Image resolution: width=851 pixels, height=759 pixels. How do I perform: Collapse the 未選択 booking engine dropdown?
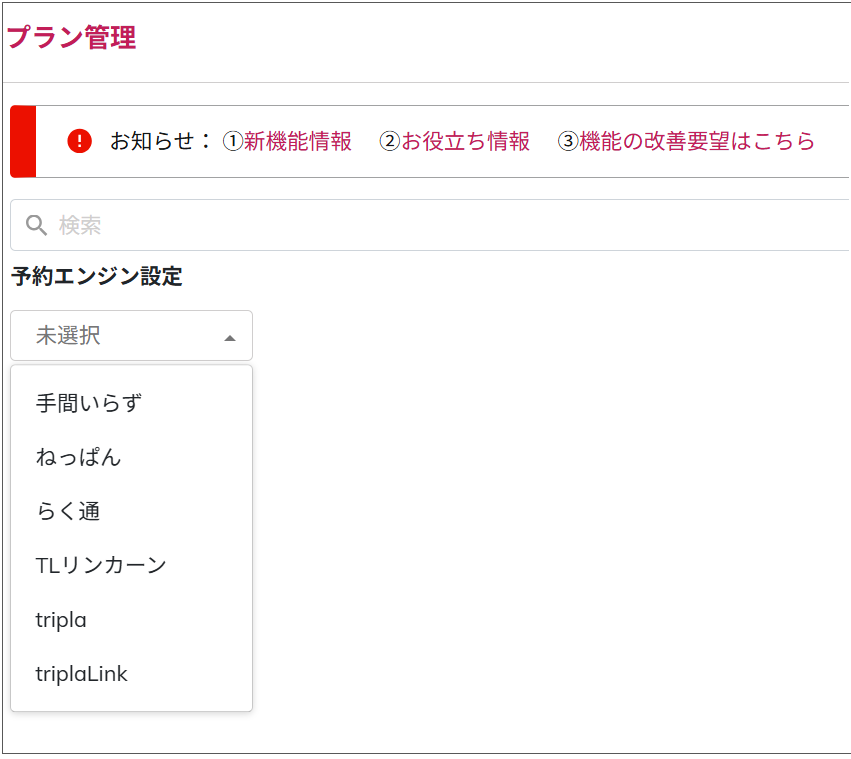[x=131, y=336]
